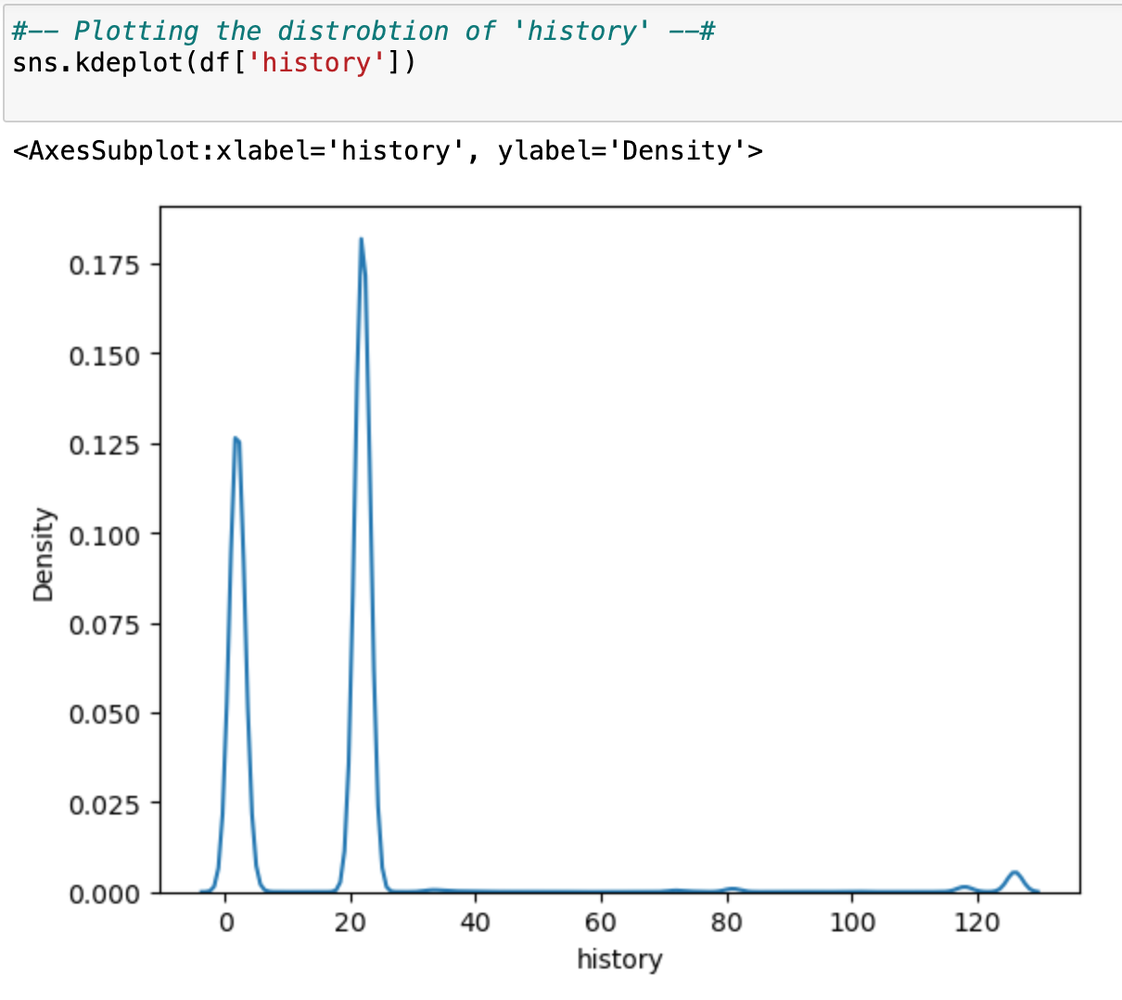This screenshot has height=1000, width=1122.
Task: Click the Density y-axis label
Action: (x=43, y=554)
